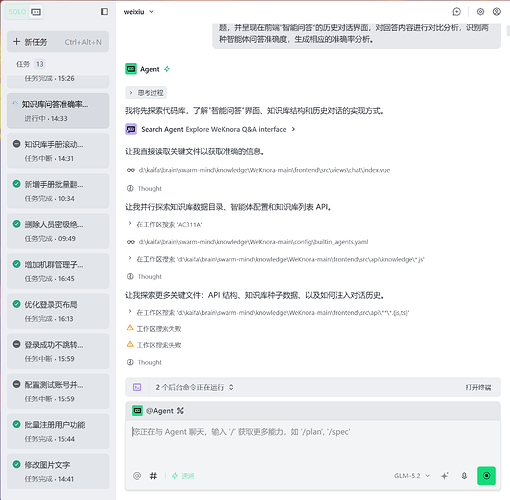Expand the api\knowledge\*.js workspace search

click(276, 259)
